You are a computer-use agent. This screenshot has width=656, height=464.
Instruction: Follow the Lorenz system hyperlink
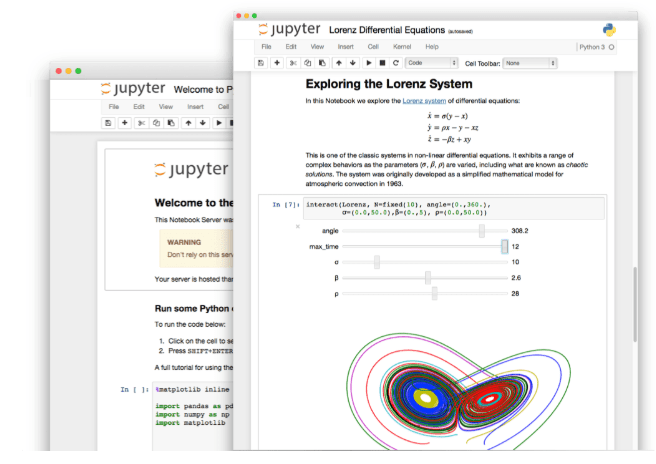coord(424,101)
